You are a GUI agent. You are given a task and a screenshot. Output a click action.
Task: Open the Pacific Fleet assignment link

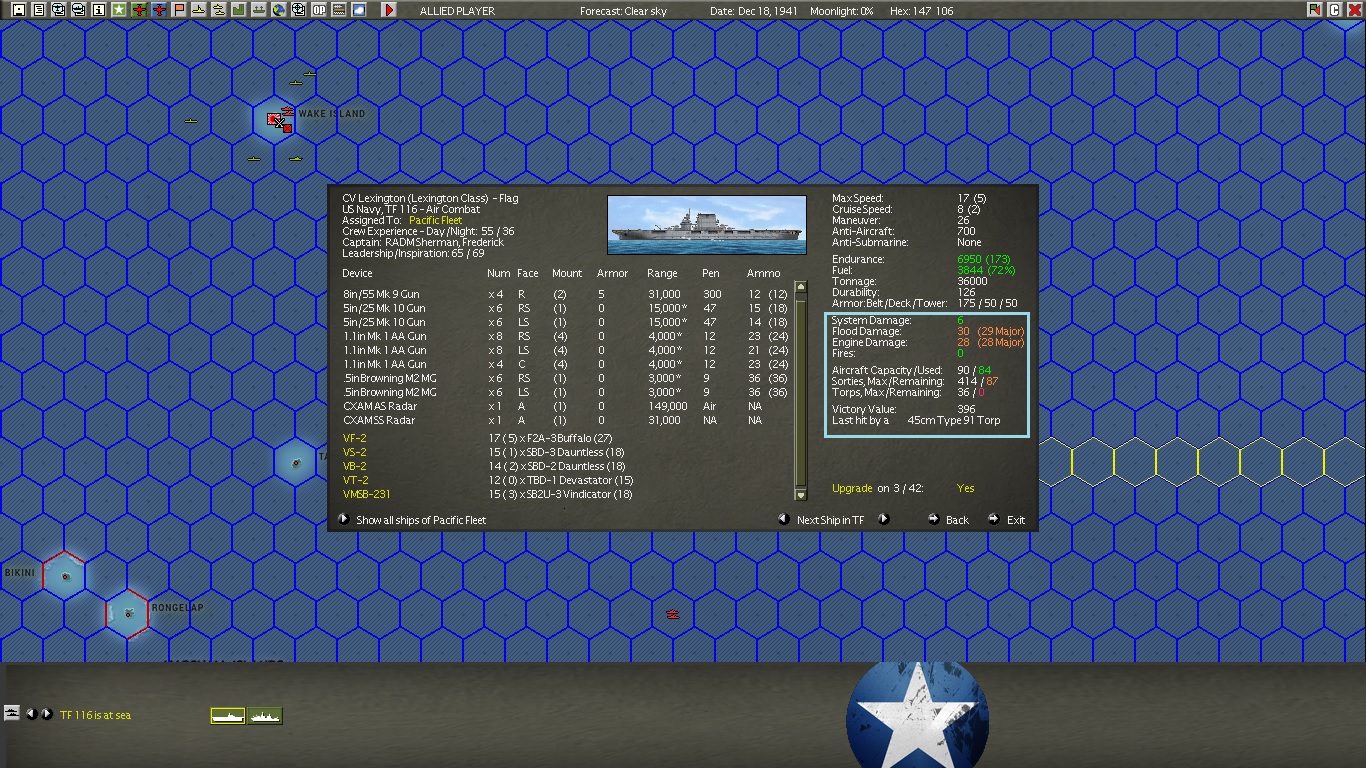tap(436, 220)
